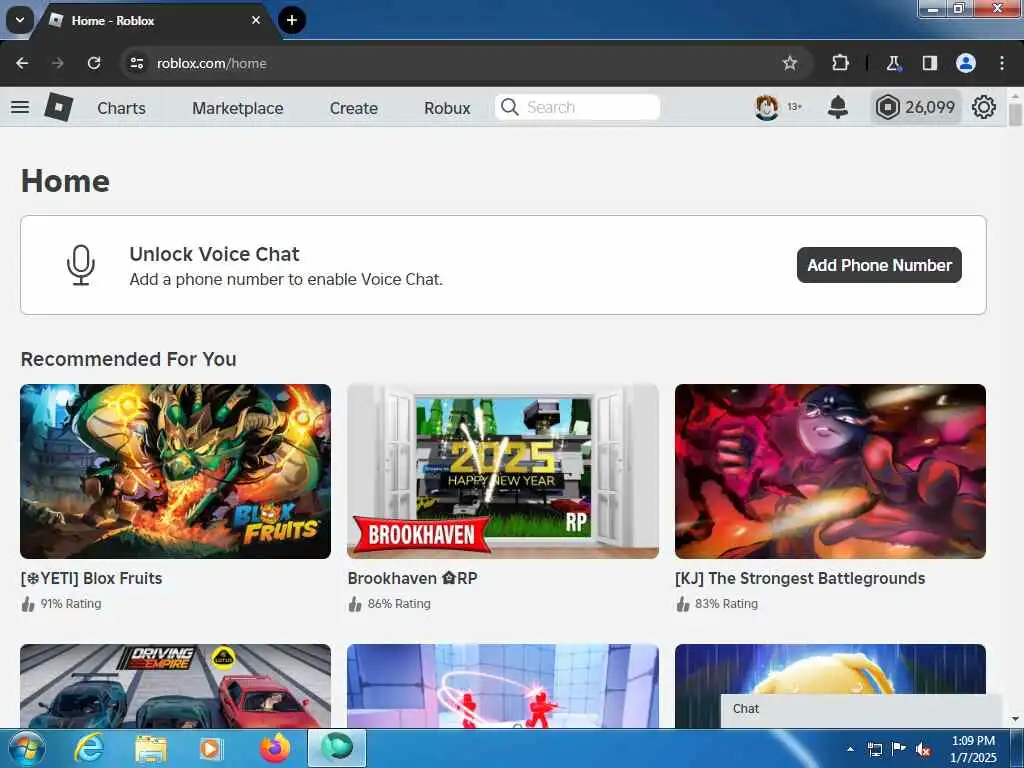Open the Driving Empire game thumbnail
Screen dimensions: 1024x768
[x=176, y=686]
